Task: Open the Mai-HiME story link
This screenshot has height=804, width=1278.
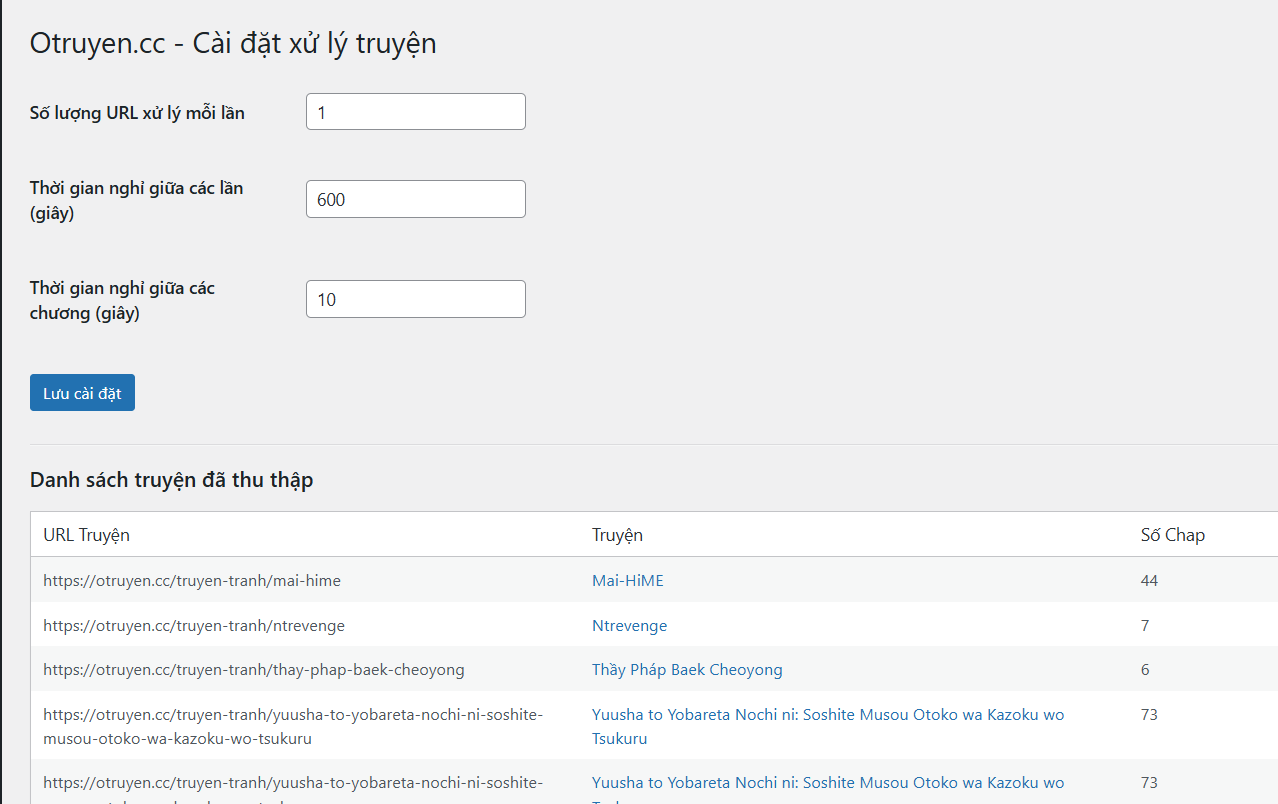Action: coord(628,580)
